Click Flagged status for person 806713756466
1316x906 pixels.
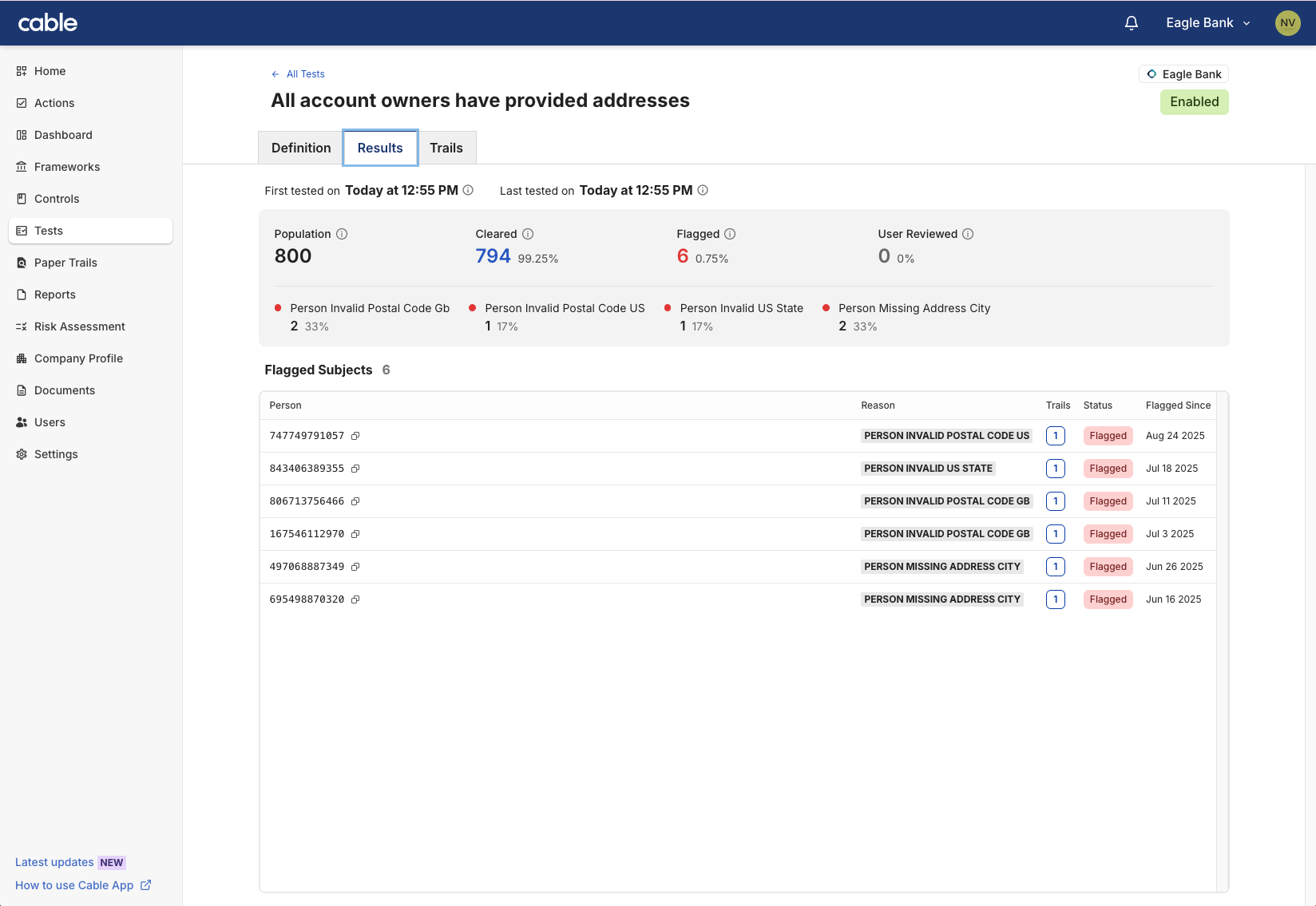(1108, 501)
